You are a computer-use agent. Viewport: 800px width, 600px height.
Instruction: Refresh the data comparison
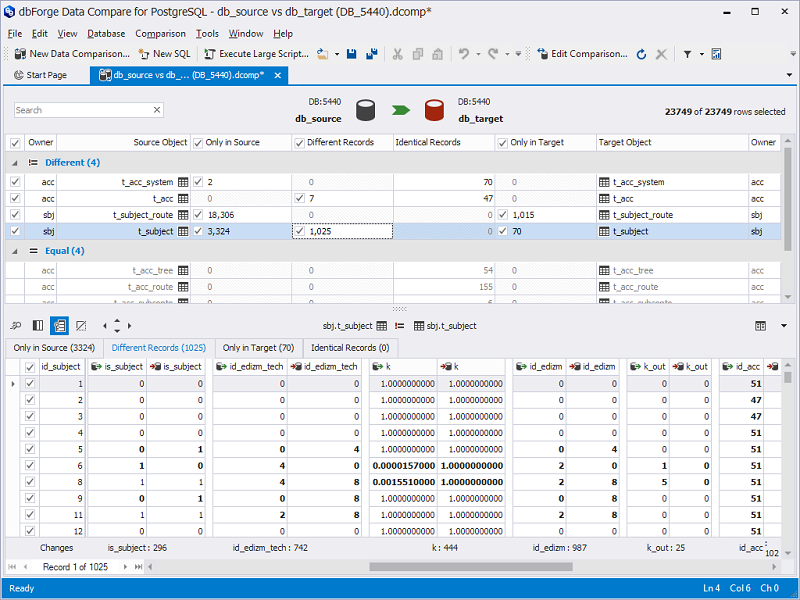(641, 54)
